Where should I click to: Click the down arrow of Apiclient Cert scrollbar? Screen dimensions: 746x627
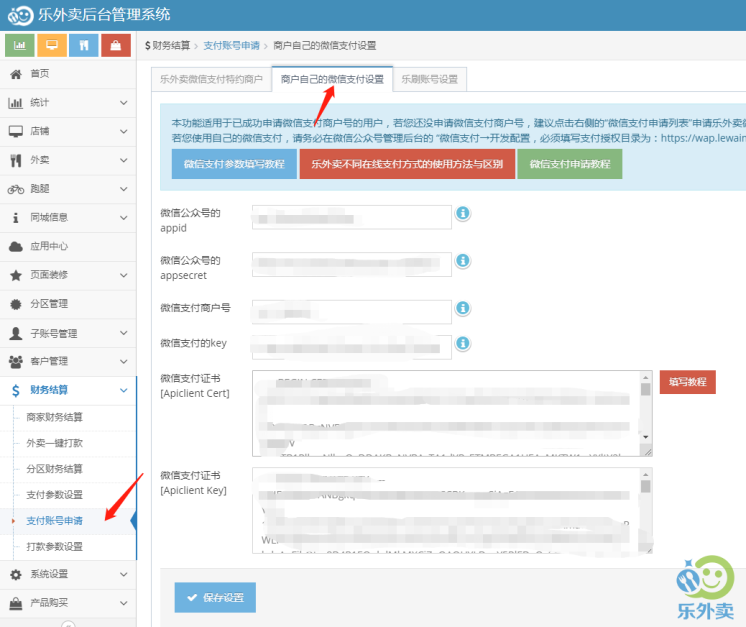click(x=646, y=437)
